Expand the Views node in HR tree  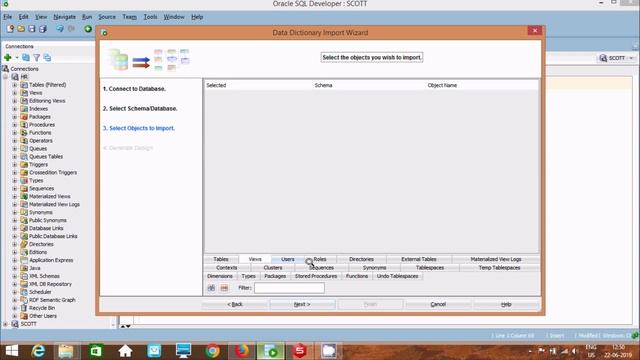tap(15, 93)
